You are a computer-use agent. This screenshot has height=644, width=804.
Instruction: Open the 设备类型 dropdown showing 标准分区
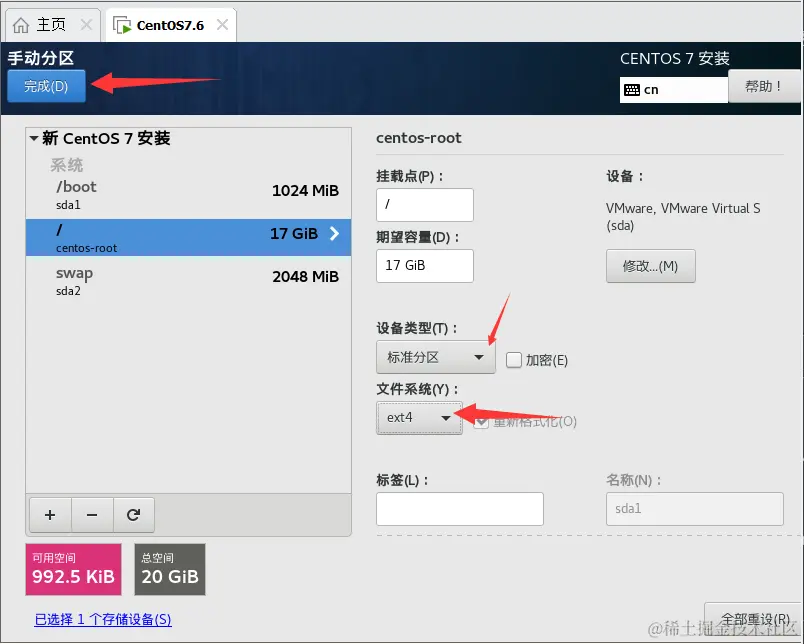tap(436, 357)
